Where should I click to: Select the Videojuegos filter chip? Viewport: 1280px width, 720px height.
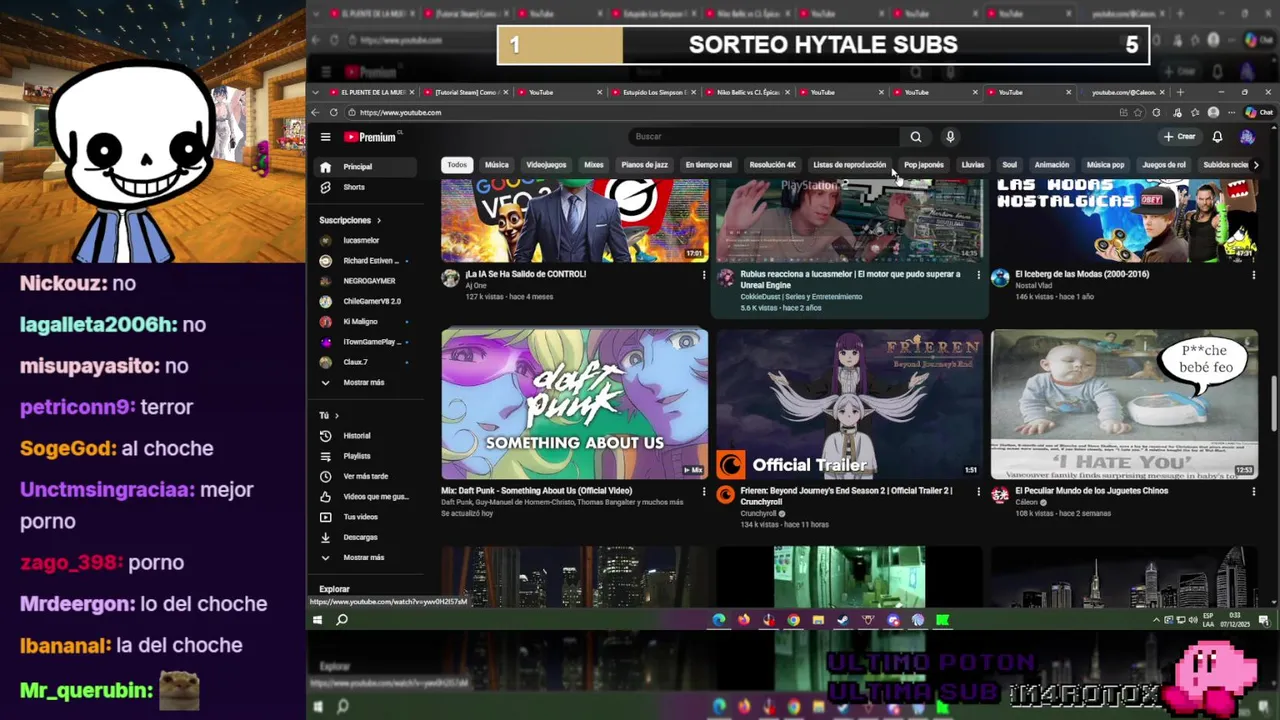(546, 165)
